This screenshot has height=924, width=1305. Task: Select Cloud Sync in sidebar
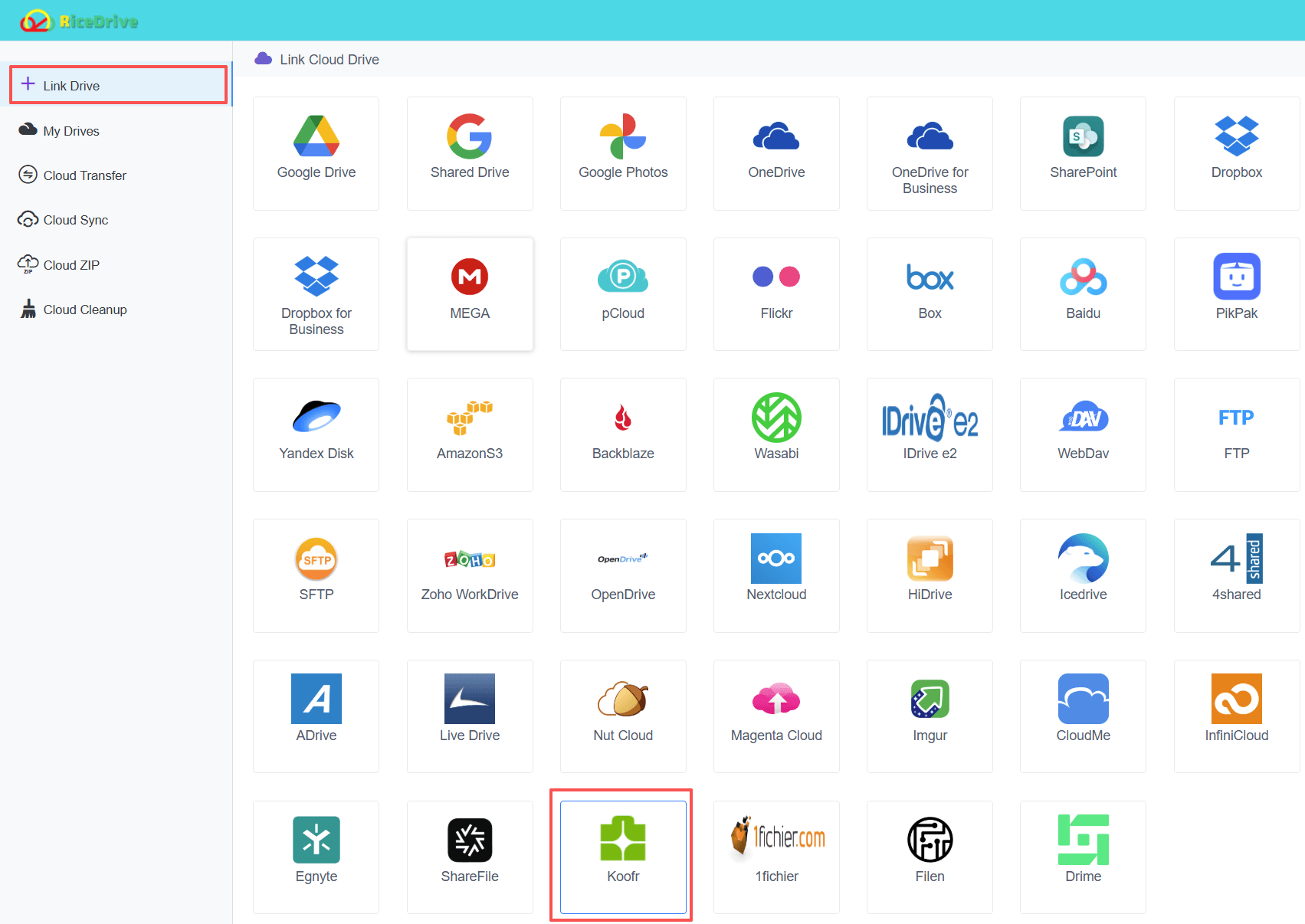click(x=75, y=220)
